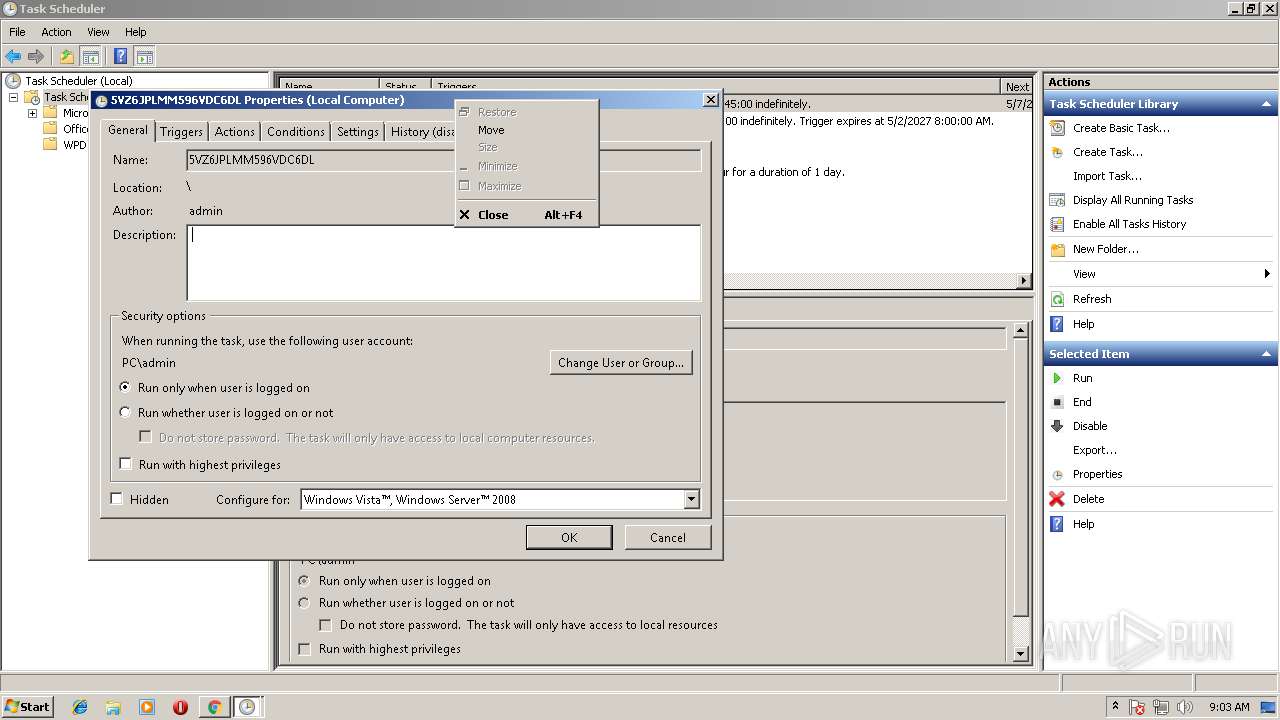Open the File menu

[17, 32]
